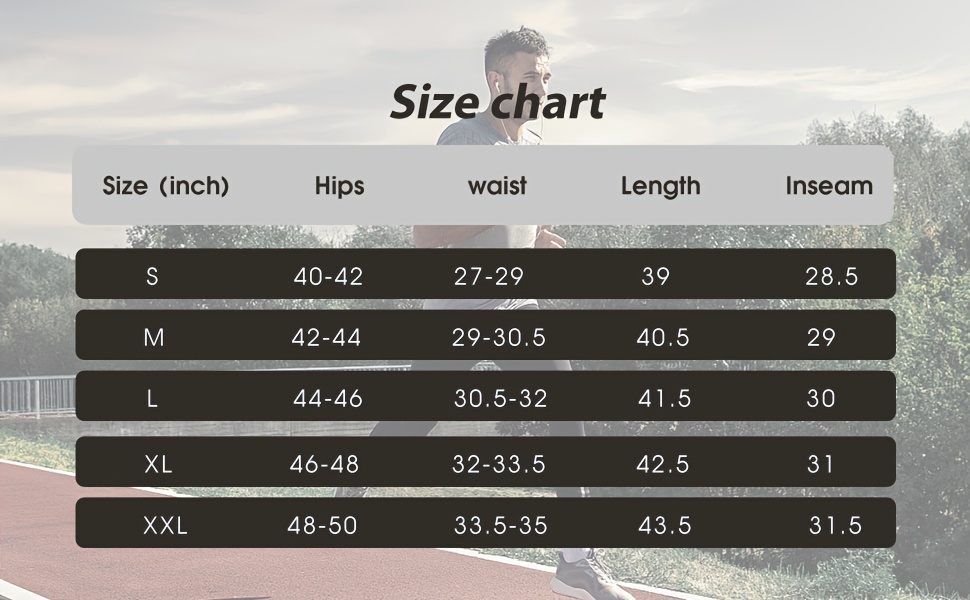The image size is (970, 600).
Task: Click the M size row label
Action: (x=153, y=338)
